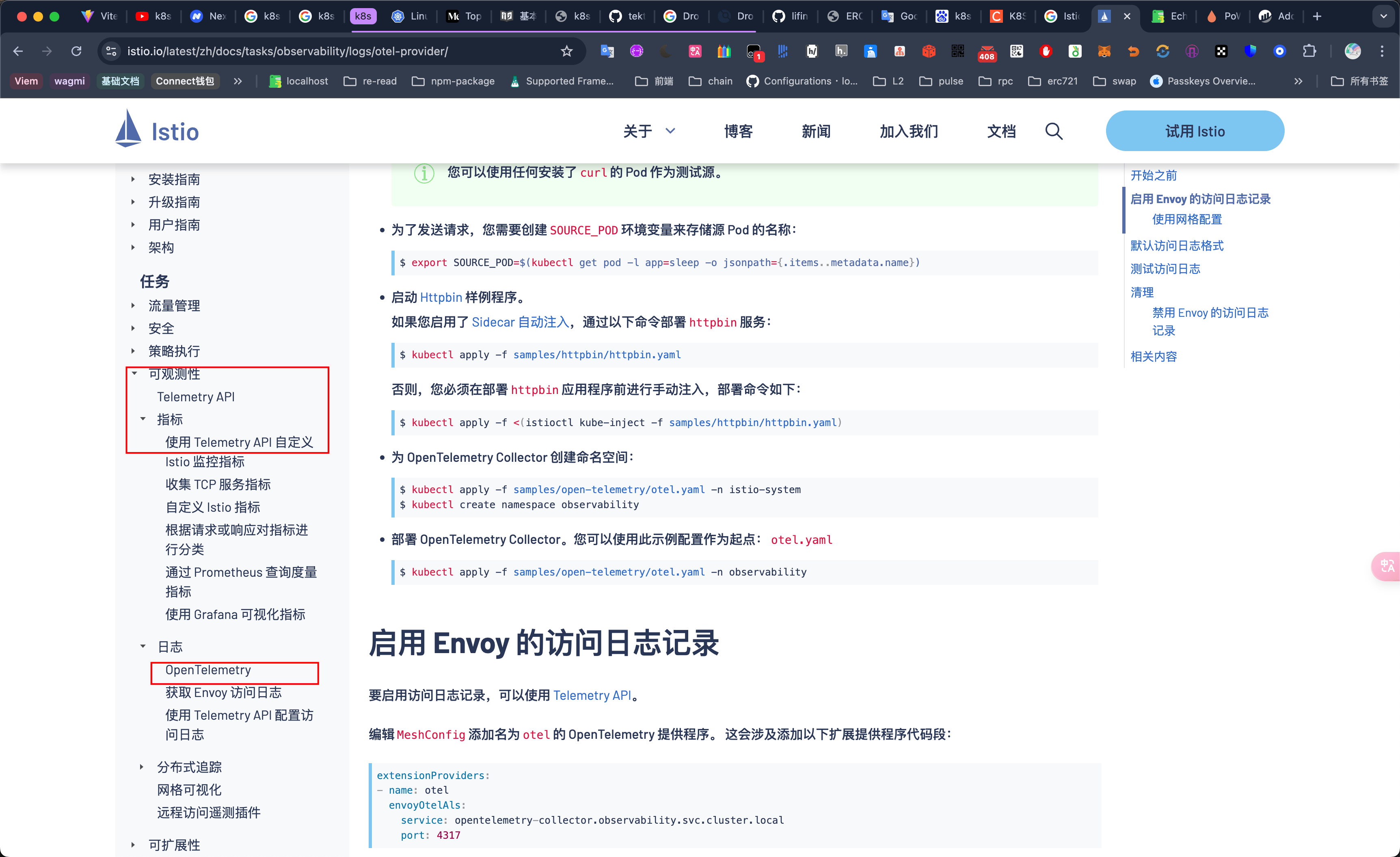Open 获取 Envoy 访问日志 in sidebar
Image resolution: width=1400 pixels, height=857 pixels.
[223, 692]
